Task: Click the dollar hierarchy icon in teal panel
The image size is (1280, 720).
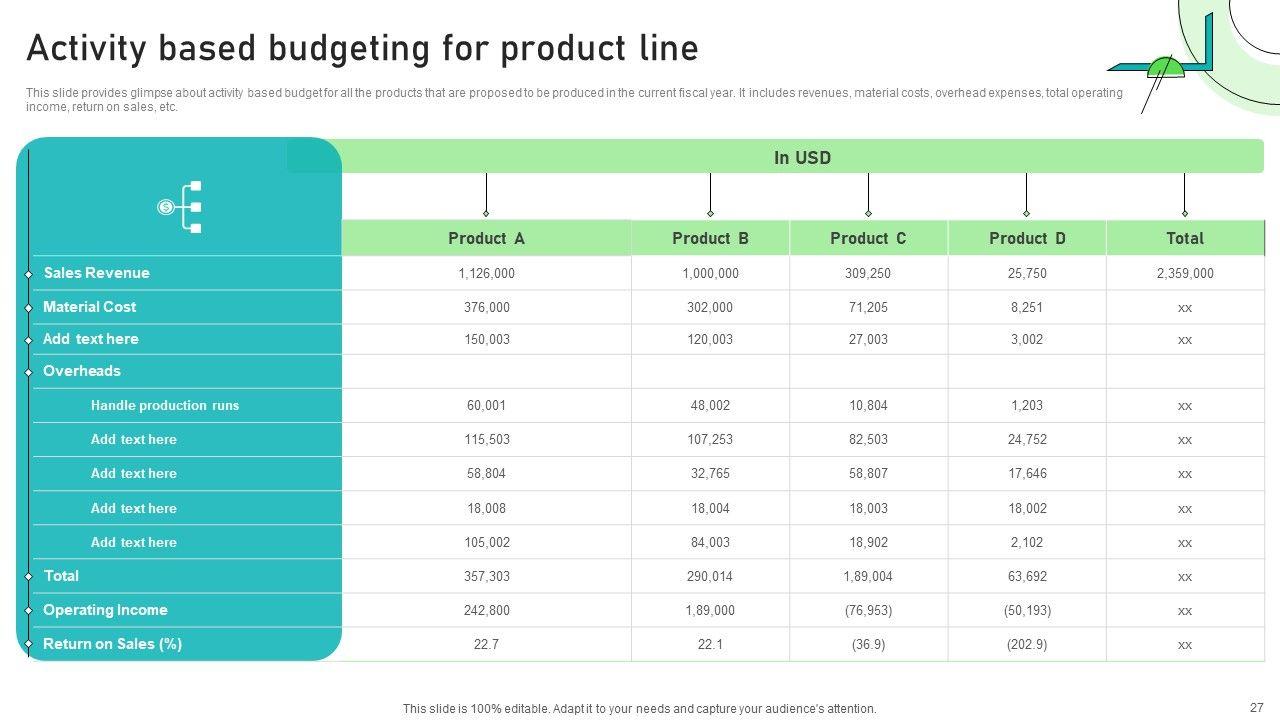Action: pyautogui.click(x=181, y=207)
